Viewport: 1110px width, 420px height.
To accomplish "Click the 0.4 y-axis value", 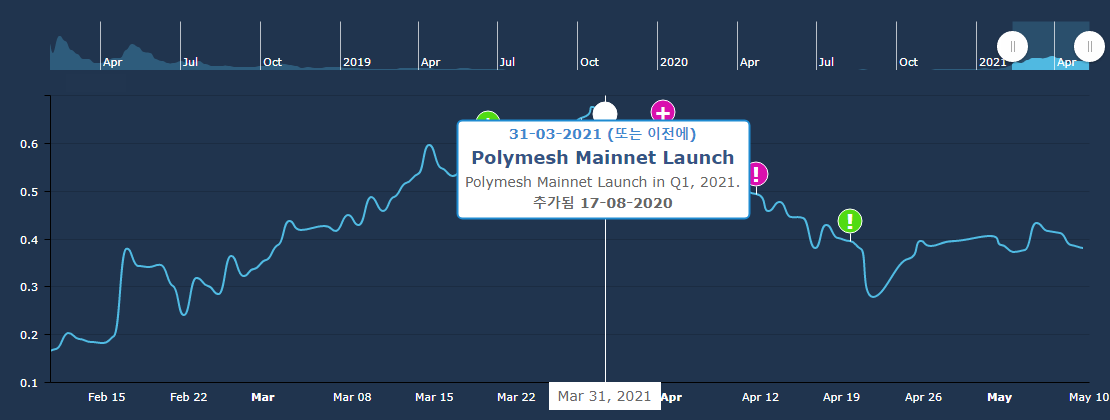I will click(28, 239).
